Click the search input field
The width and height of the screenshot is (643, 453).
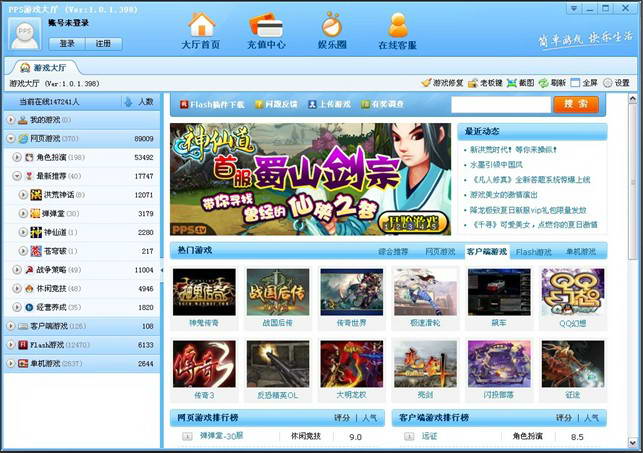click(x=501, y=105)
